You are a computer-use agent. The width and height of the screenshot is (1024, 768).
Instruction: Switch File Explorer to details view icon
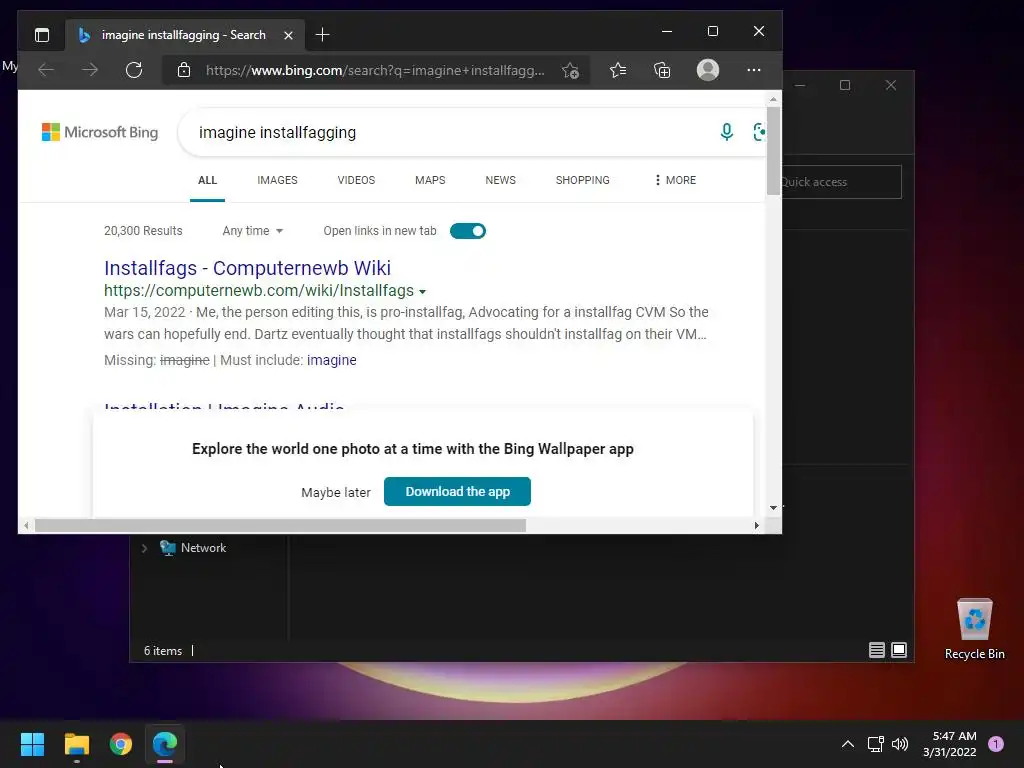click(877, 650)
